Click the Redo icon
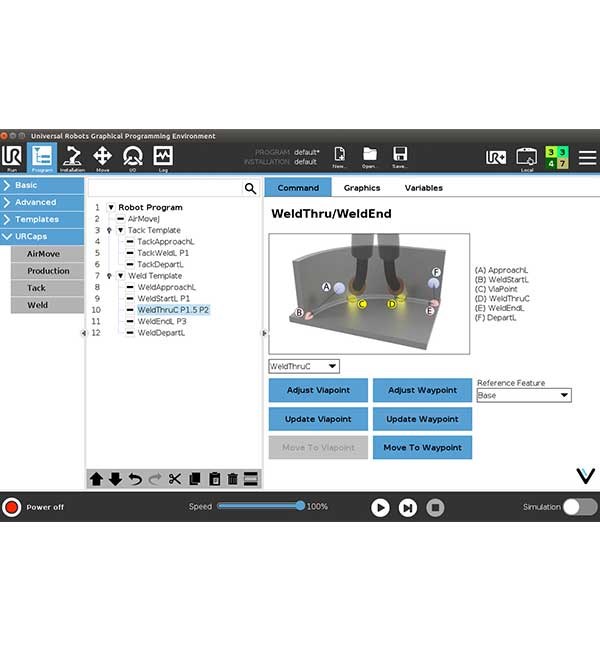600x650 pixels. (155, 479)
